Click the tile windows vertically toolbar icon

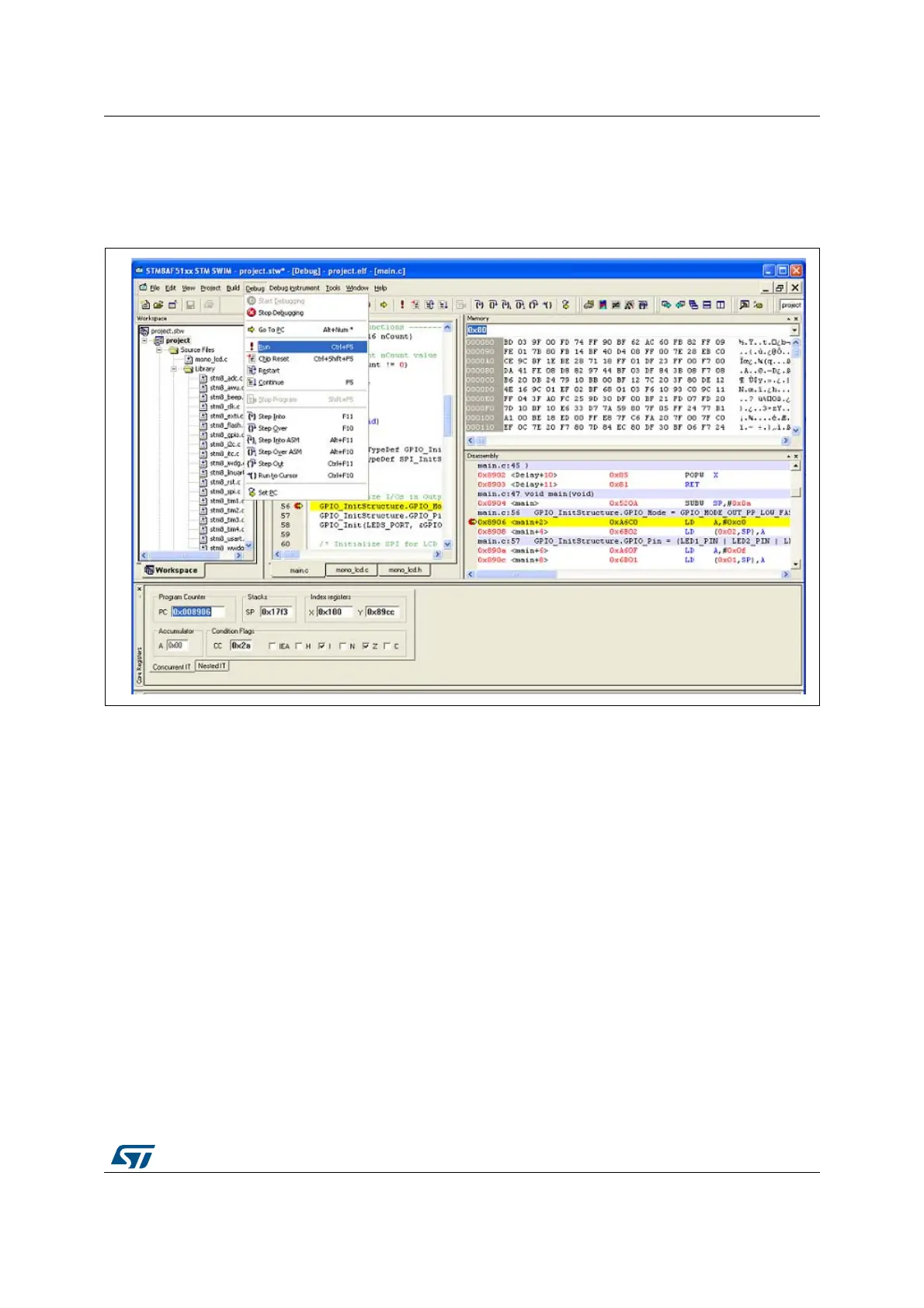721,305
